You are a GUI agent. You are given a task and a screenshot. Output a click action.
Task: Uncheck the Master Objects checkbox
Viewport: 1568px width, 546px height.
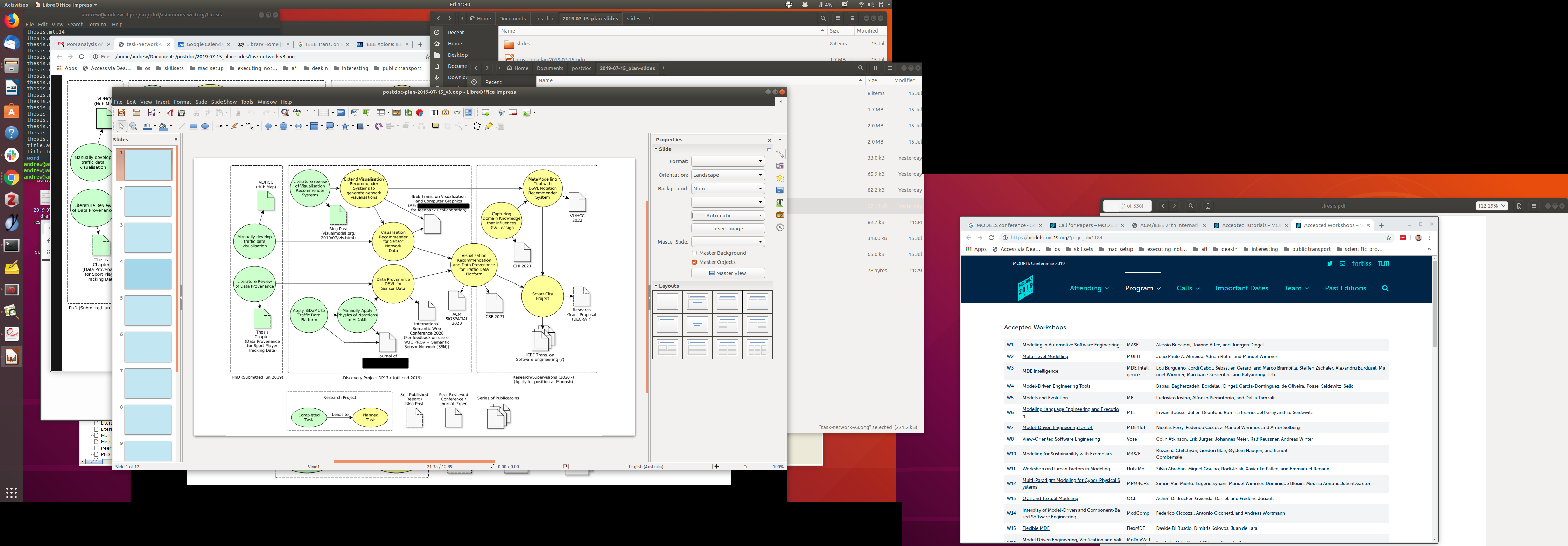tap(694, 262)
